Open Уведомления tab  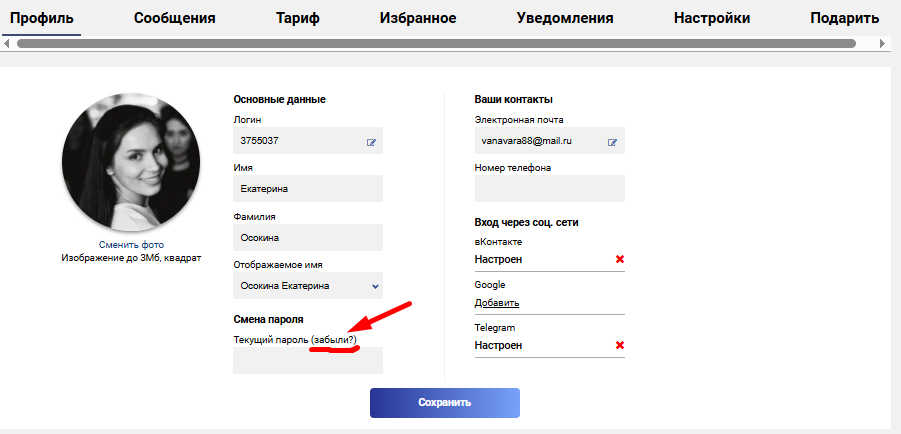[565, 18]
